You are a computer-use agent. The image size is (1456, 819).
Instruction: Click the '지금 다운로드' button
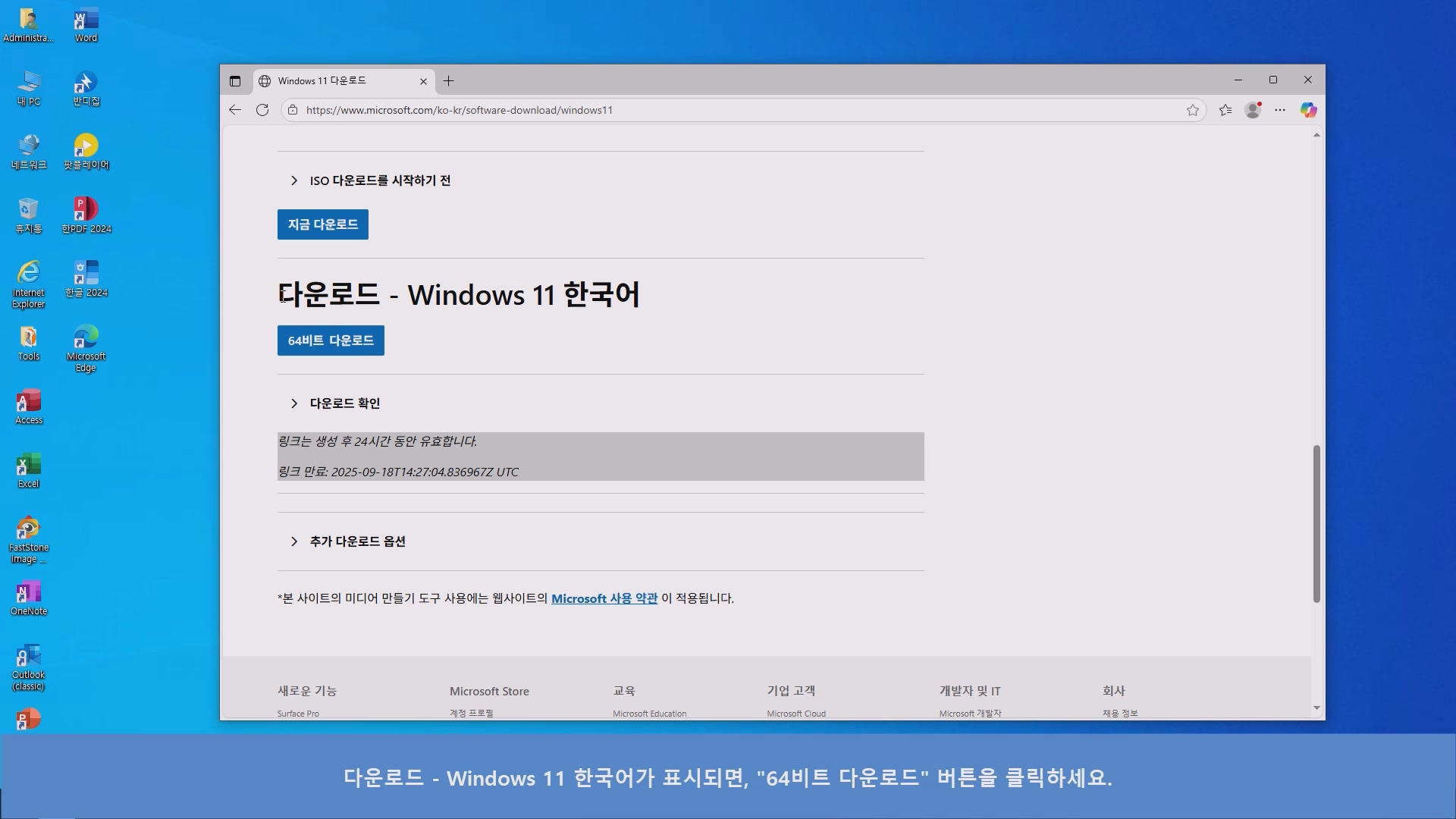pyautogui.click(x=322, y=224)
